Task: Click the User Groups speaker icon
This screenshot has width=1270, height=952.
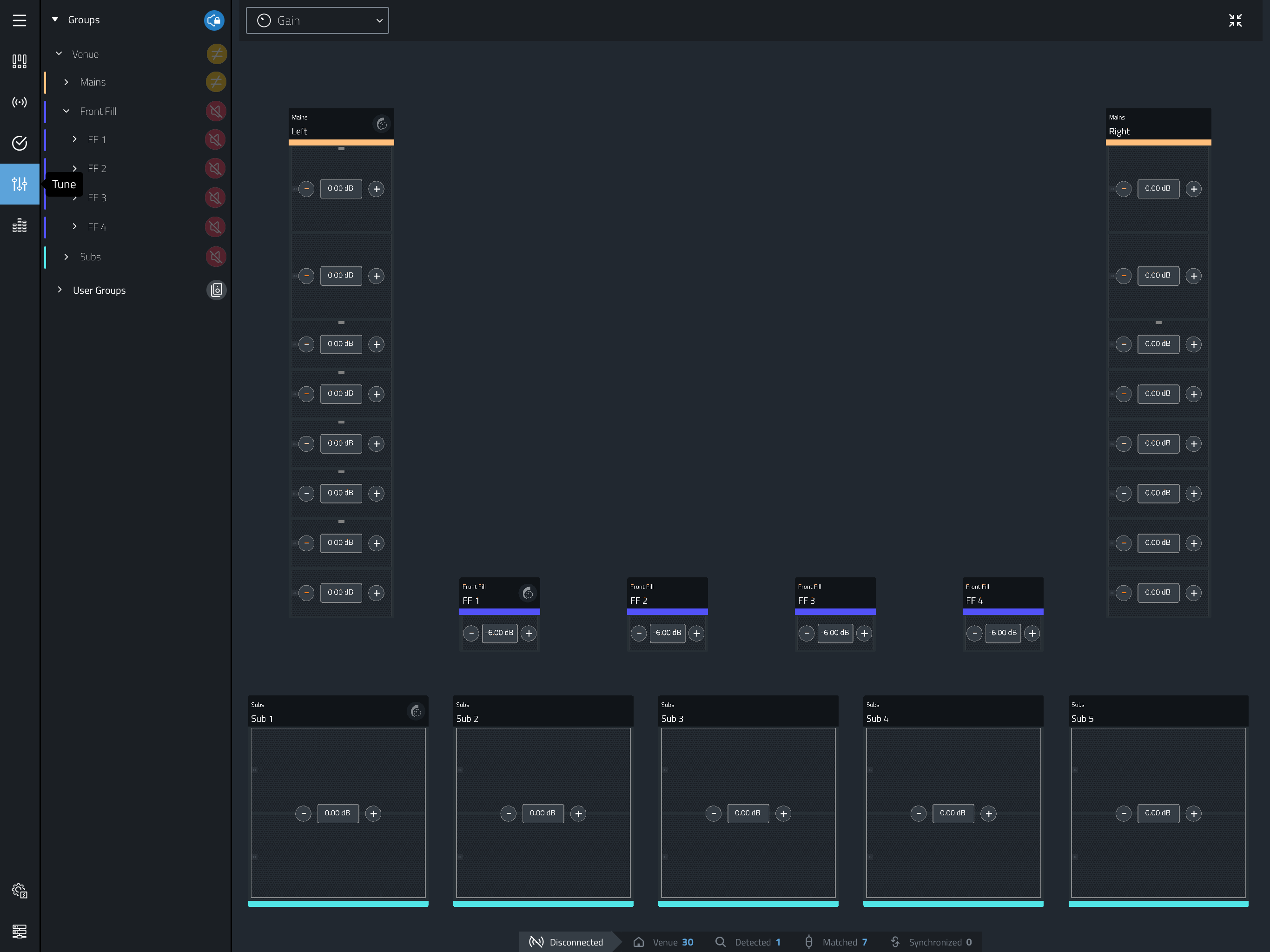Action: [x=217, y=290]
